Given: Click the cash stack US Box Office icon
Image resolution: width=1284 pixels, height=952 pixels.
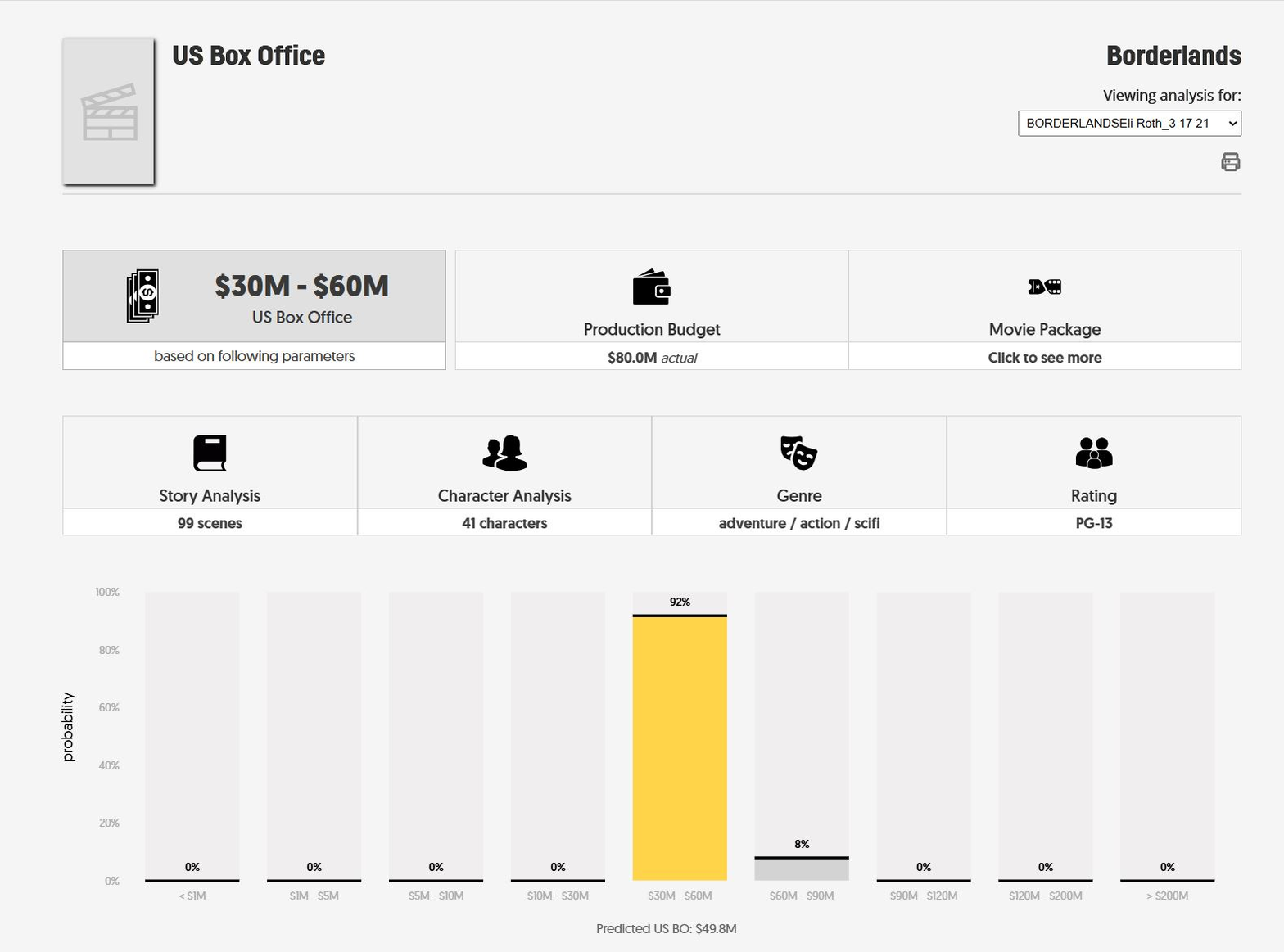Looking at the screenshot, I should 142,296.
